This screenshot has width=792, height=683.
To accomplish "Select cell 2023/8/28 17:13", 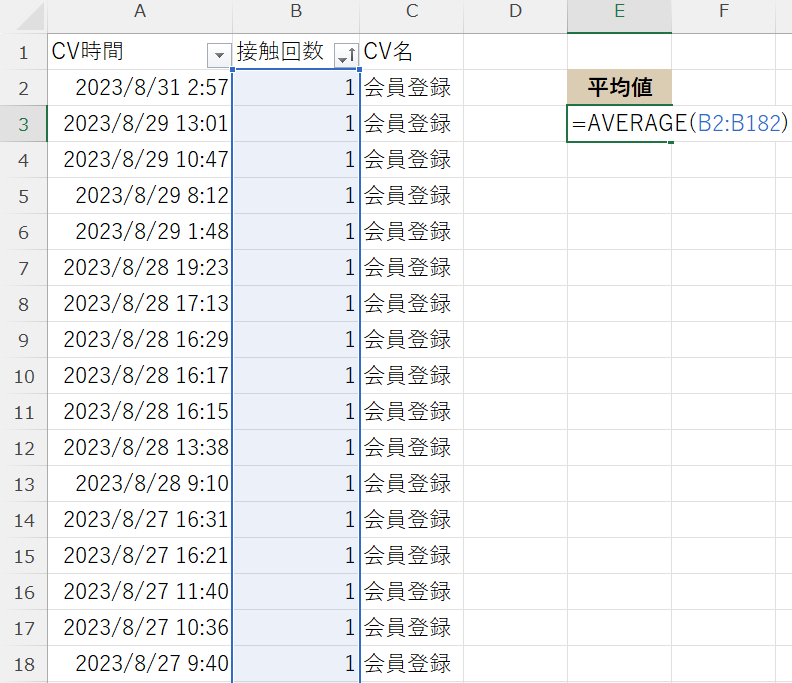I will point(140,304).
